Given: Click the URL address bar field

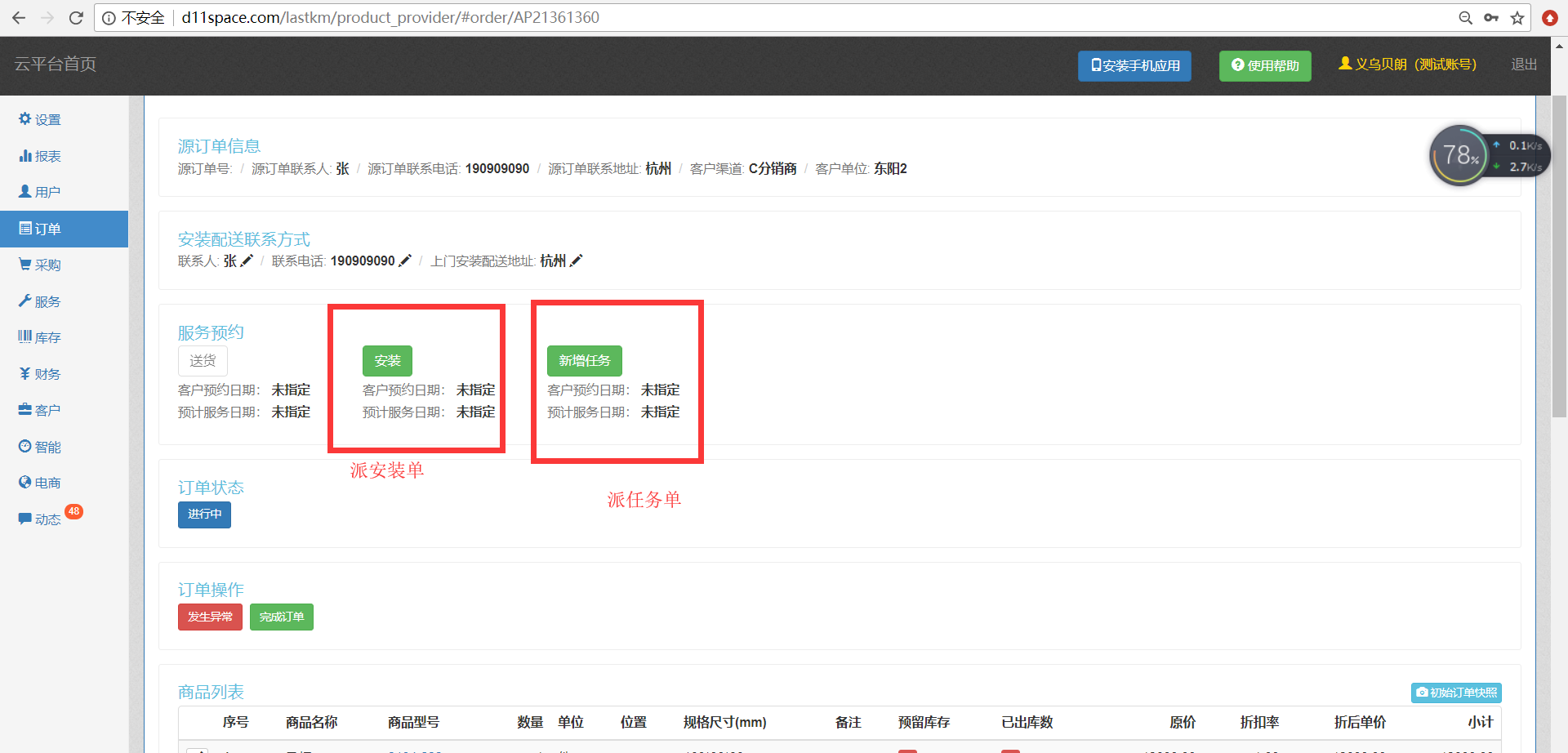Looking at the screenshot, I should tap(735, 18).
